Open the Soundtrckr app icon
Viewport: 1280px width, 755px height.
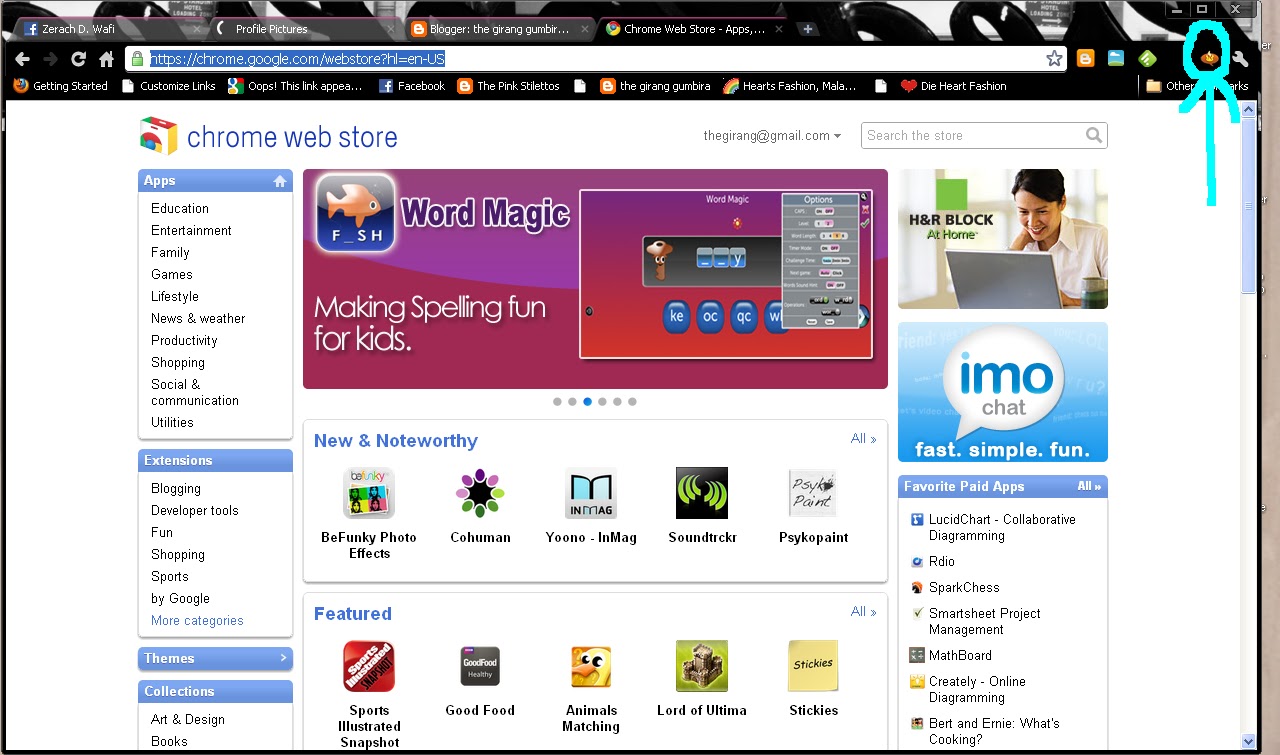click(x=702, y=493)
